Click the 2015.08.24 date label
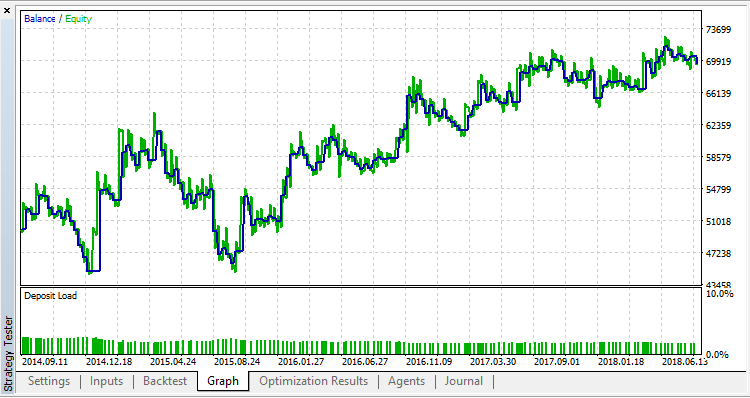750x398 pixels. 237,361
